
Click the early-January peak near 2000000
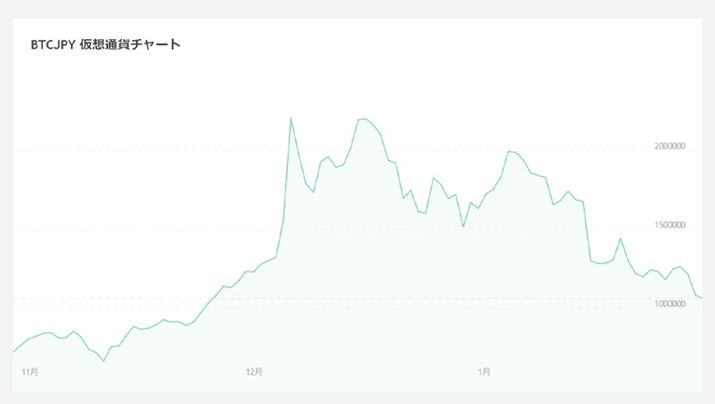pyautogui.click(x=511, y=151)
